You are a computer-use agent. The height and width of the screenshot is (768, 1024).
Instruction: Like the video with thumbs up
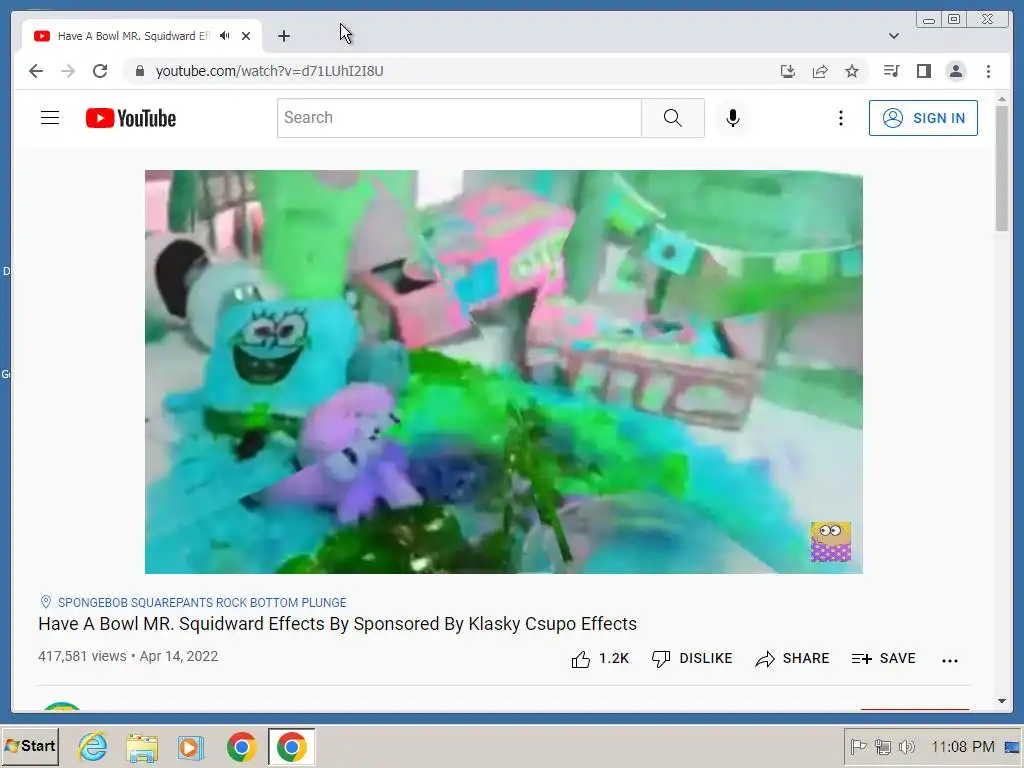(x=600, y=659)
